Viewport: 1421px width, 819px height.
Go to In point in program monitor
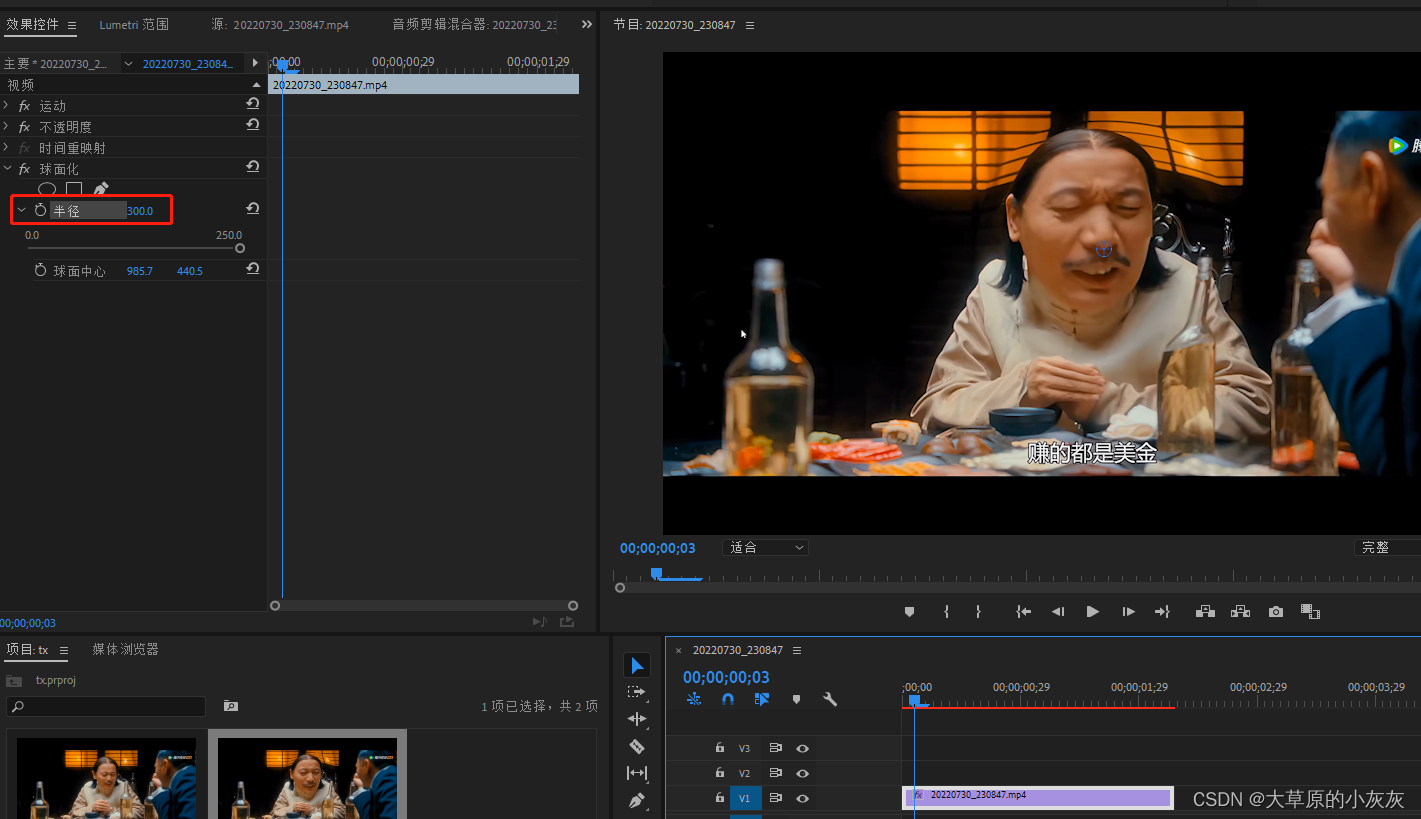point(1023,611)
